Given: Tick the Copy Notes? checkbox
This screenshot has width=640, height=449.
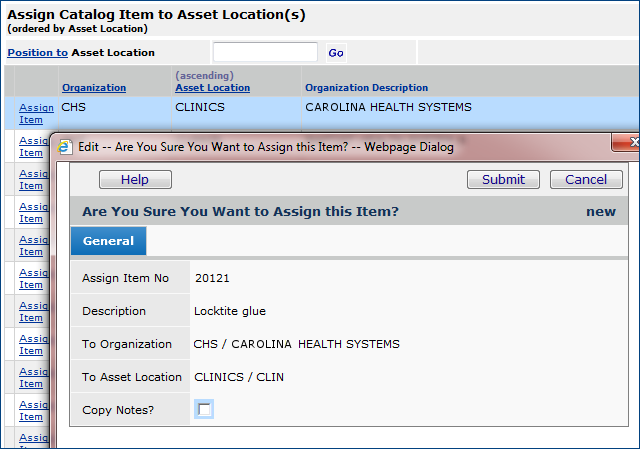Looking at the screenshot, I should click(x=205, y=409).
